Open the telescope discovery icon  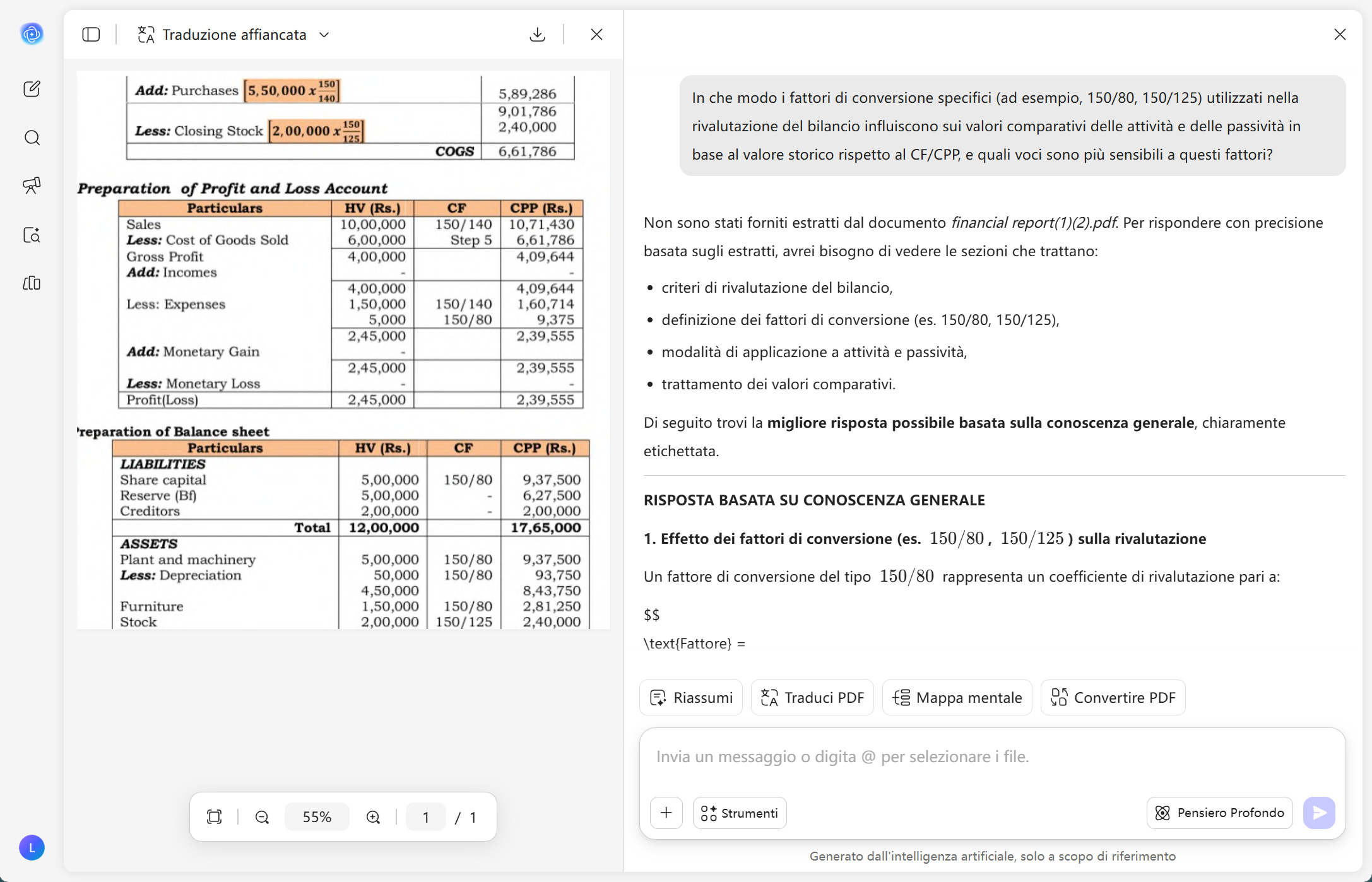32,185
